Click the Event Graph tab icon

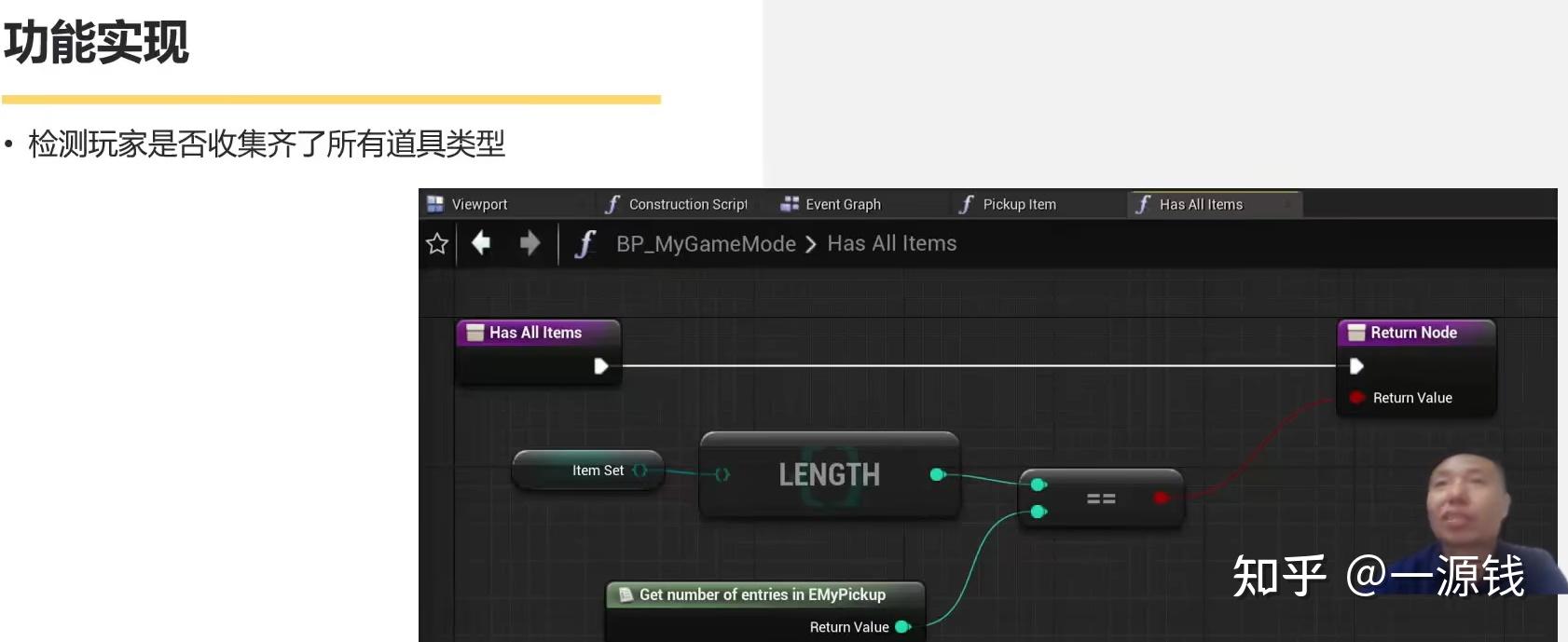click(790, 203)
